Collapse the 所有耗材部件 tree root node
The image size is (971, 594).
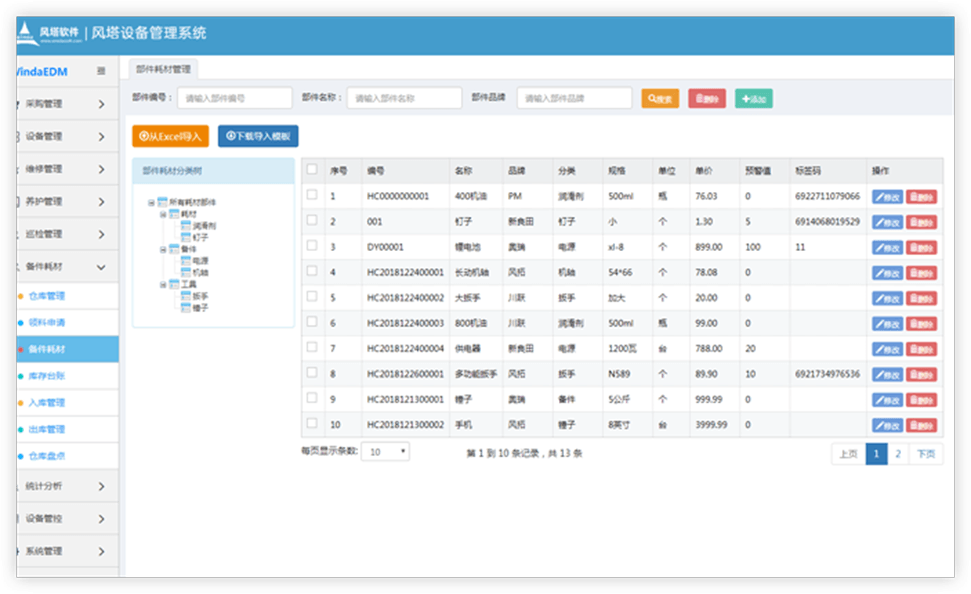[150, 203]
